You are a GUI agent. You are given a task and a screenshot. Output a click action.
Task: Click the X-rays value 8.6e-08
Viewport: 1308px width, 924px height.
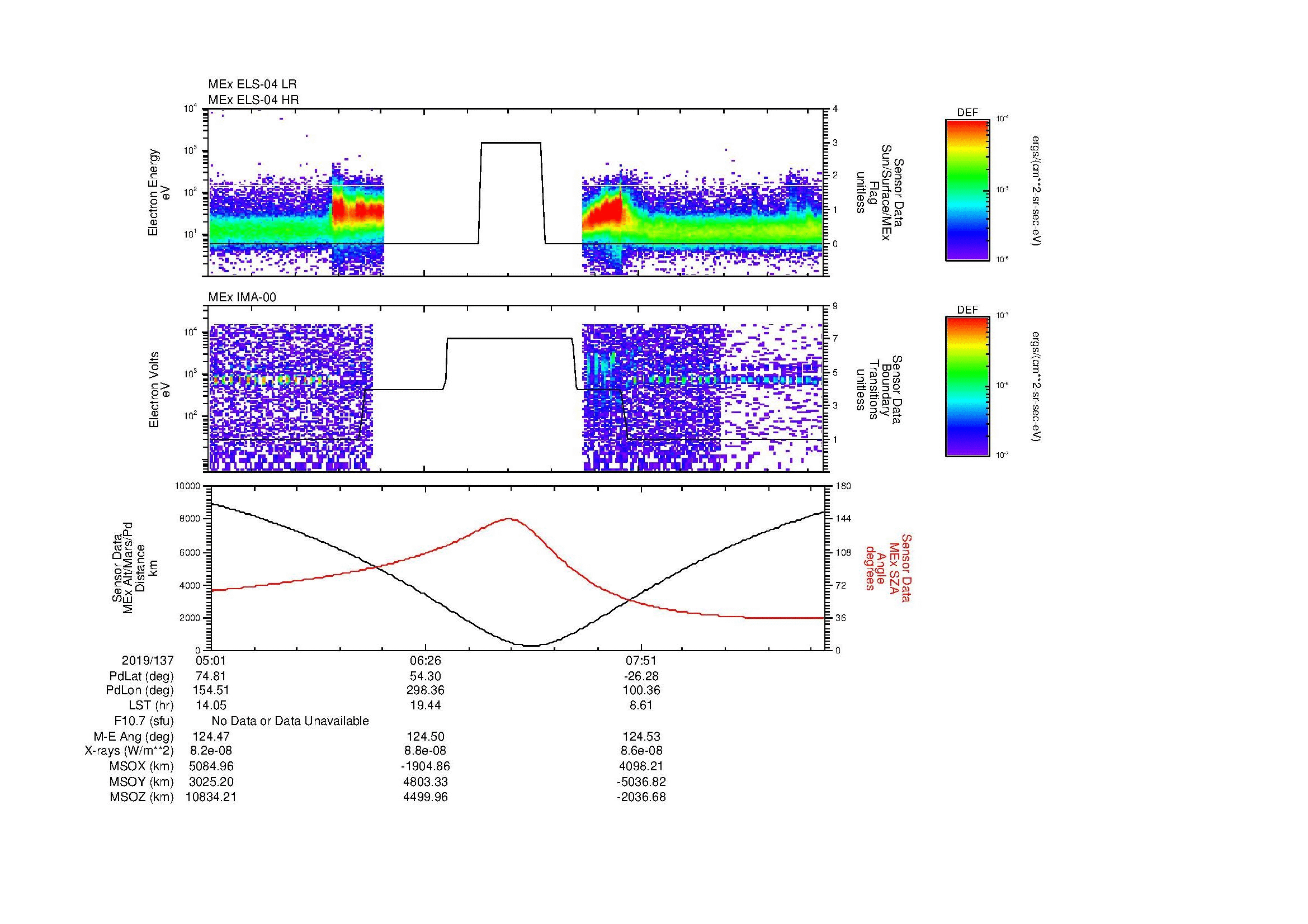point(641,751)
